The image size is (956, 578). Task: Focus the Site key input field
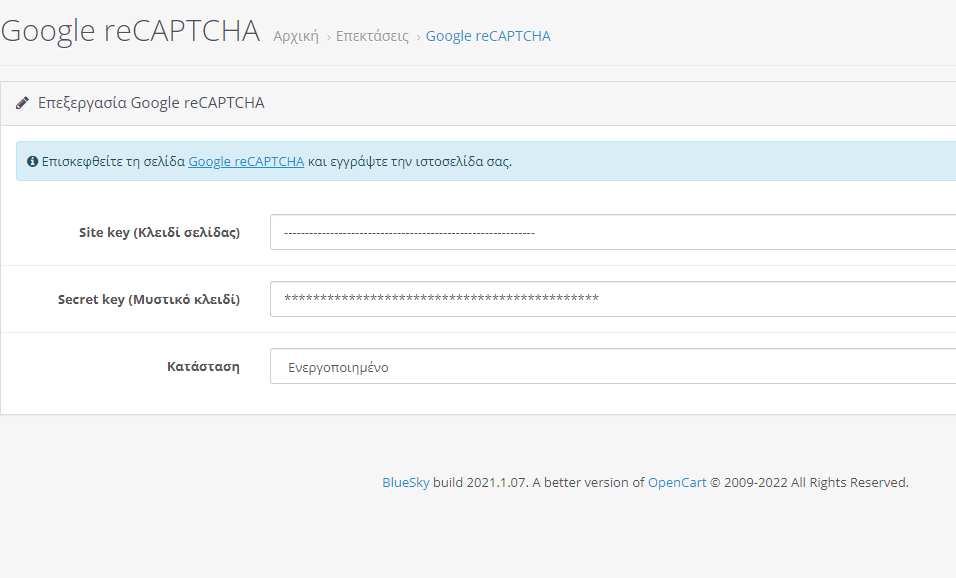(613, 232)
